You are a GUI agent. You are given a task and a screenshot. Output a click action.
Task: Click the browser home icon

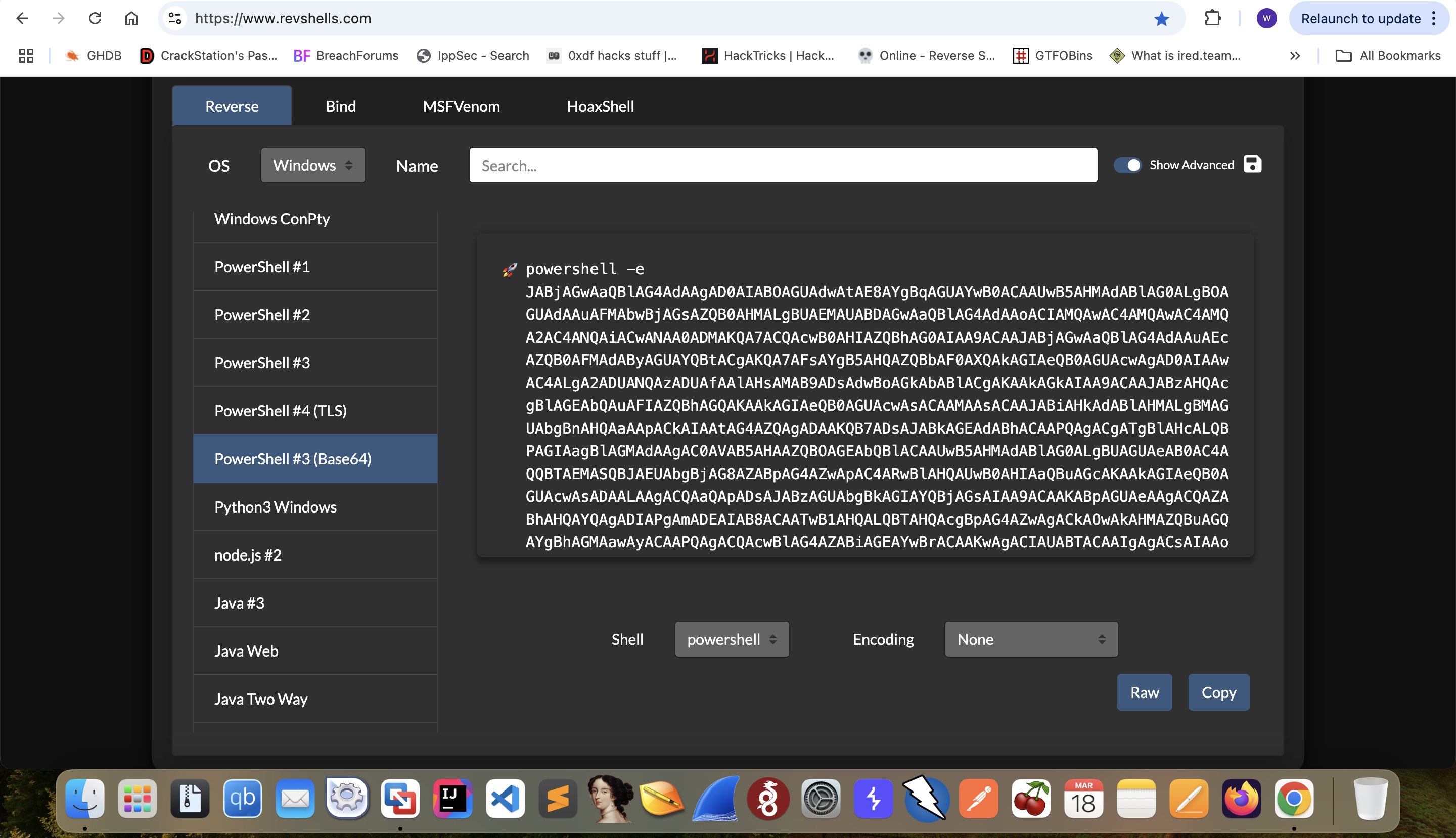(131, 18)
